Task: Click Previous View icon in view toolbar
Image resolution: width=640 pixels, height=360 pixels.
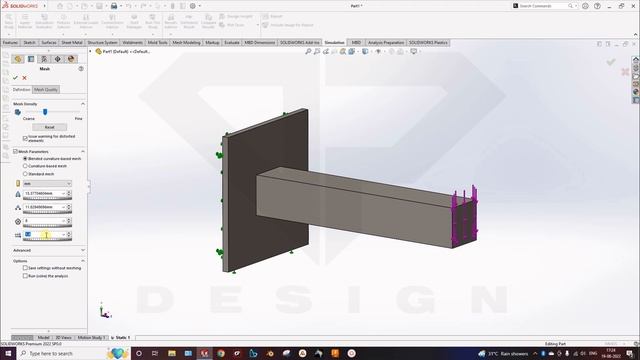Action: (326, 51)
